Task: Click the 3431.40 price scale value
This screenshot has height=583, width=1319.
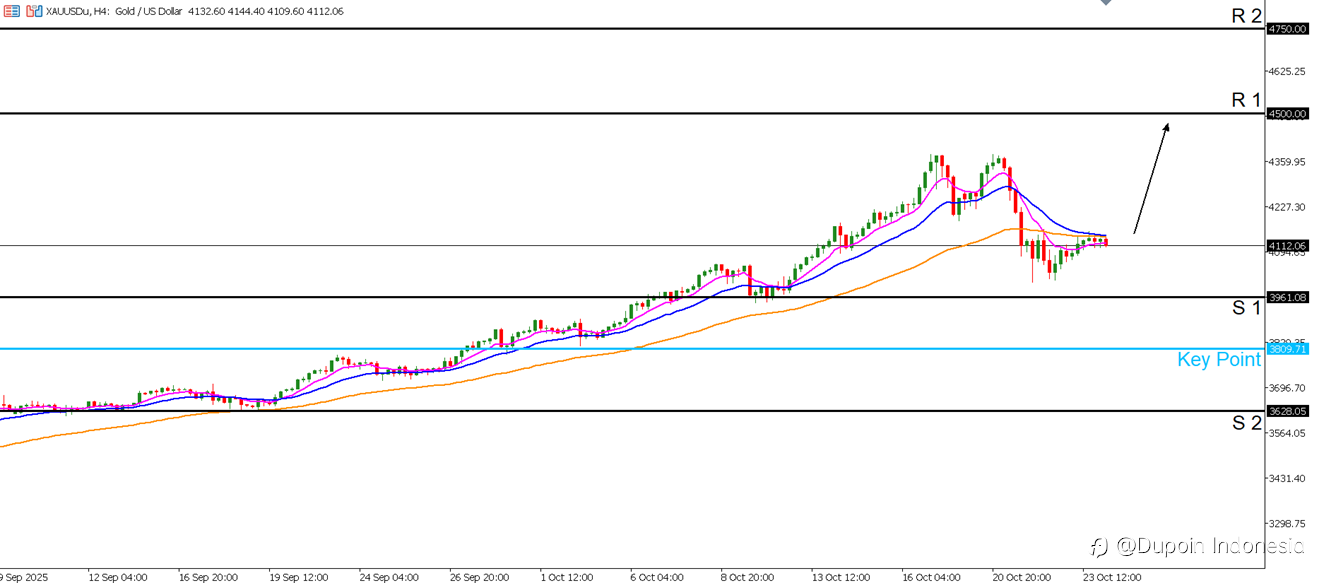Action: pyautogui.click(x=1287, y=478)
